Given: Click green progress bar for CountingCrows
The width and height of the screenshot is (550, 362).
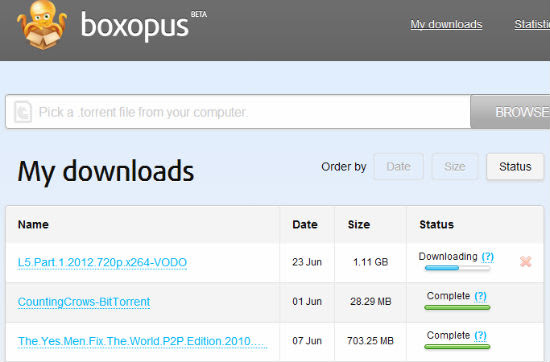Looking at the screenshot, I should (457, 308).
